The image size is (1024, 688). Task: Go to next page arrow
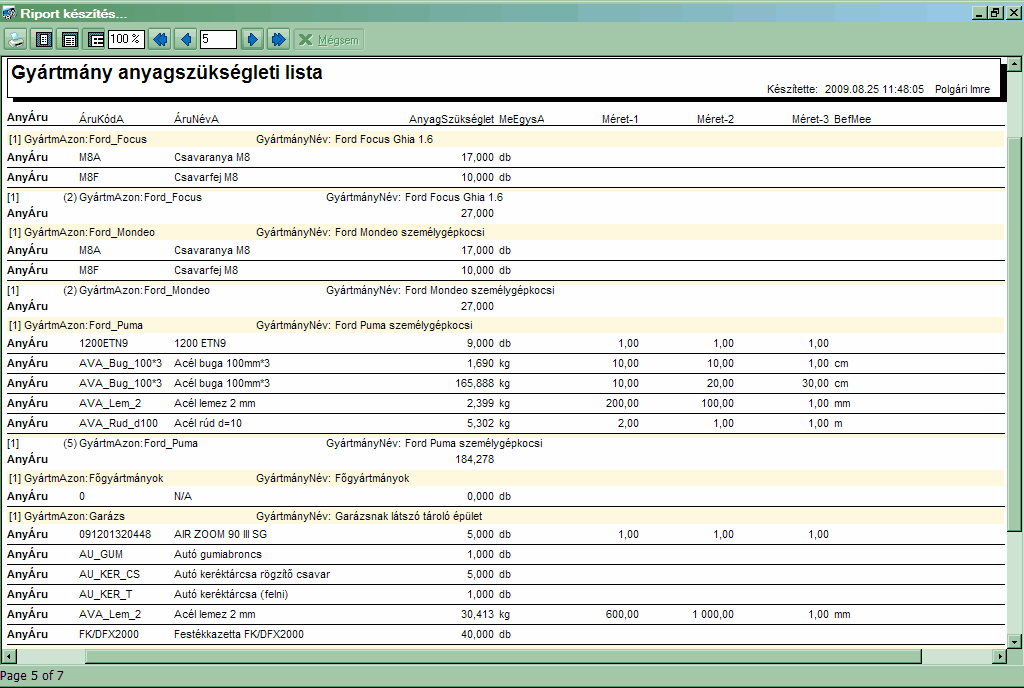click(x=252, y=40)
